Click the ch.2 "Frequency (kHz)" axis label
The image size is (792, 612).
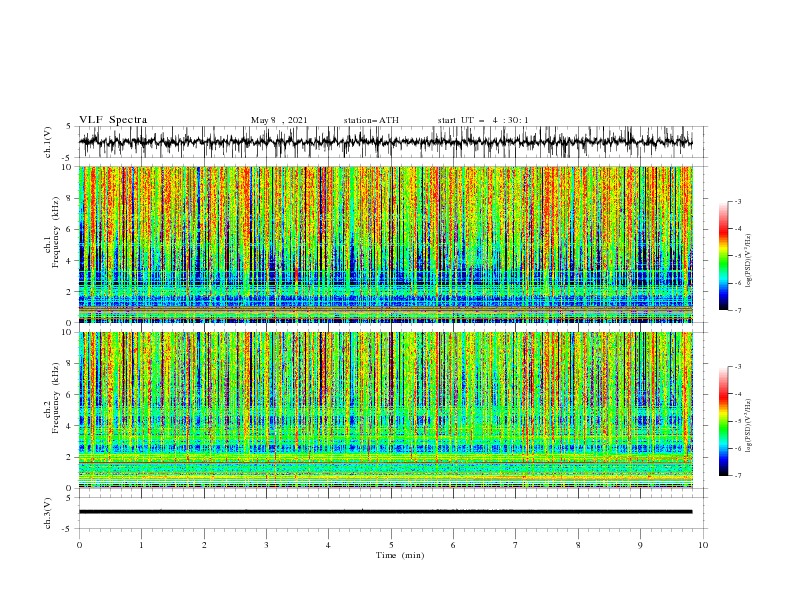tap(56, 397)
